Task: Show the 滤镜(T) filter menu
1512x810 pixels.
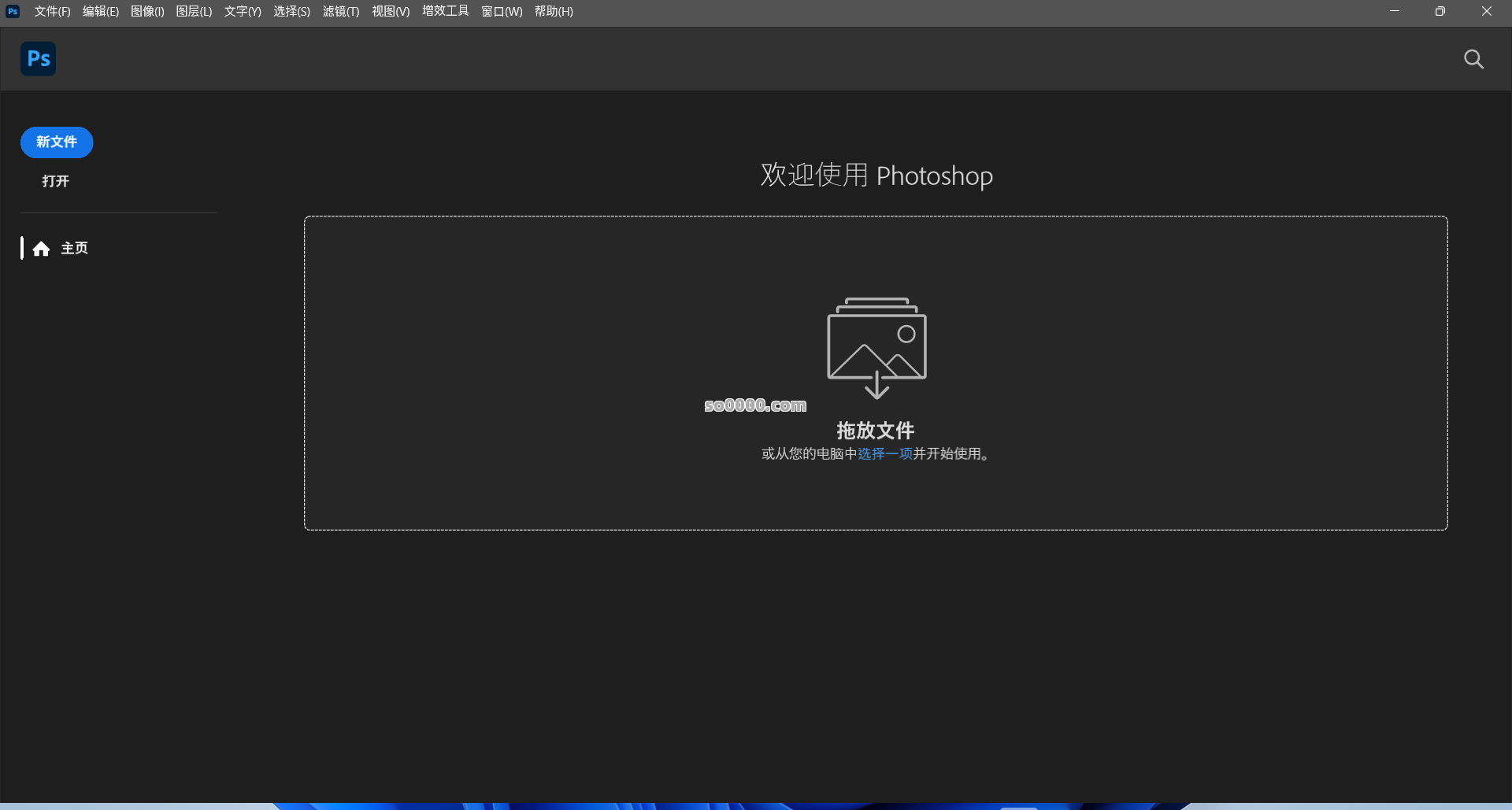Action: tap(341, 11)
